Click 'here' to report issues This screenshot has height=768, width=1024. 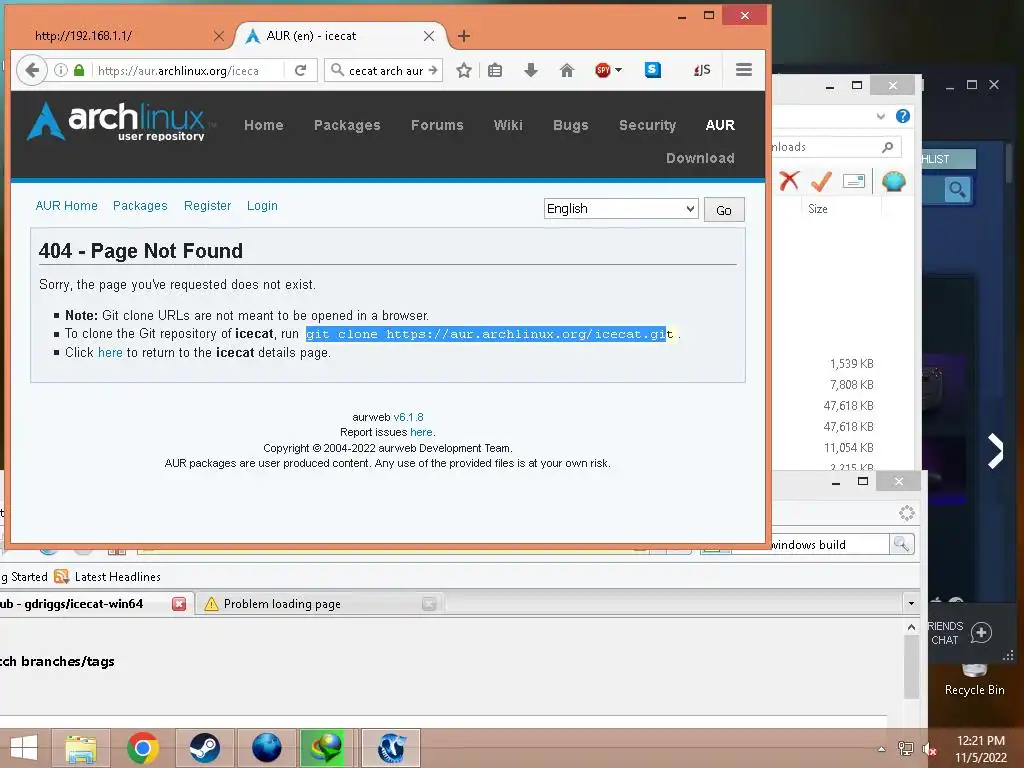click(x=421, y=432)
